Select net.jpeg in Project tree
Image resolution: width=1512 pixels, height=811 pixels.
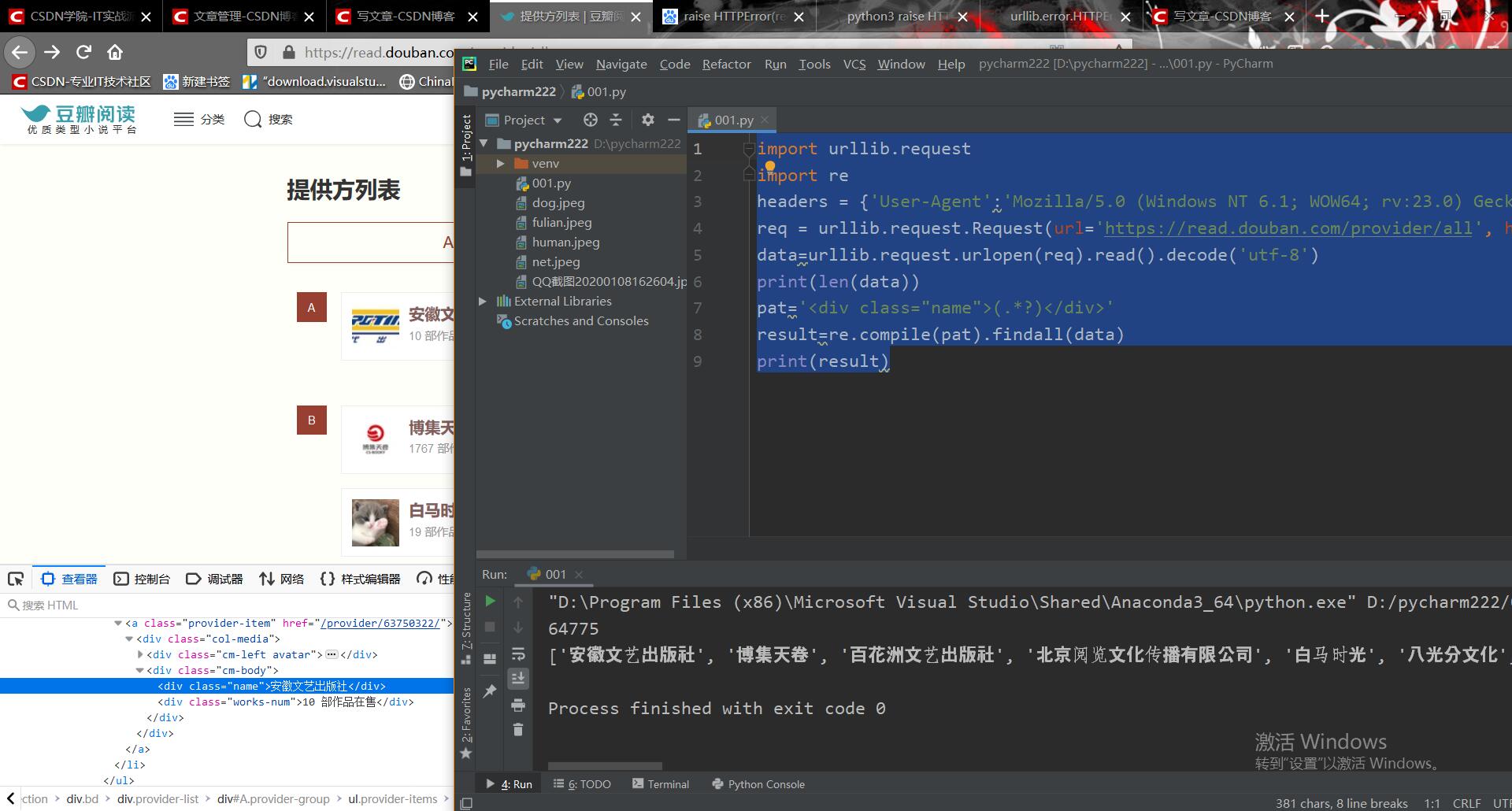point(555,262)
